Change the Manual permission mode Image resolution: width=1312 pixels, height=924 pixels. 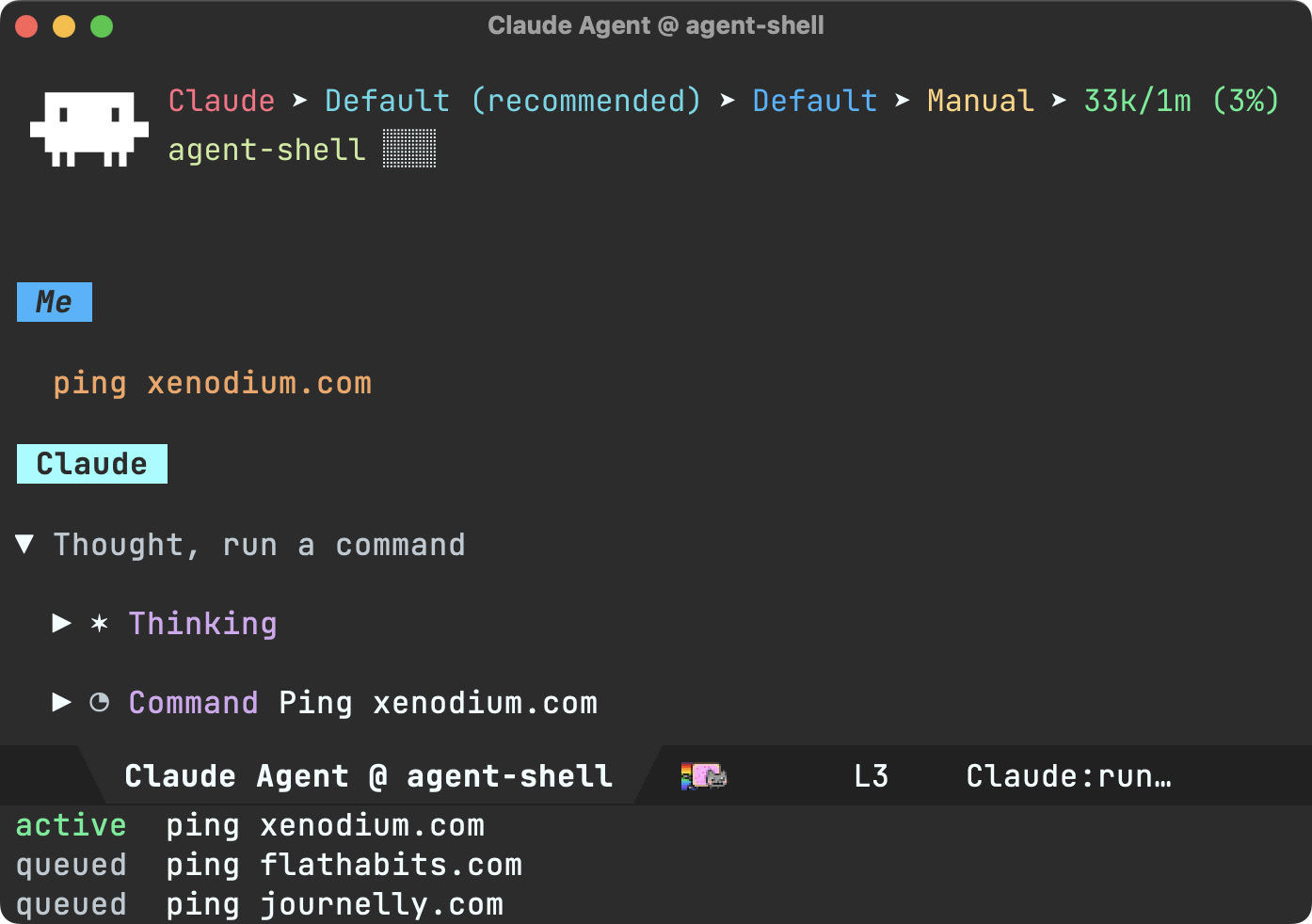tap(980, 101)
